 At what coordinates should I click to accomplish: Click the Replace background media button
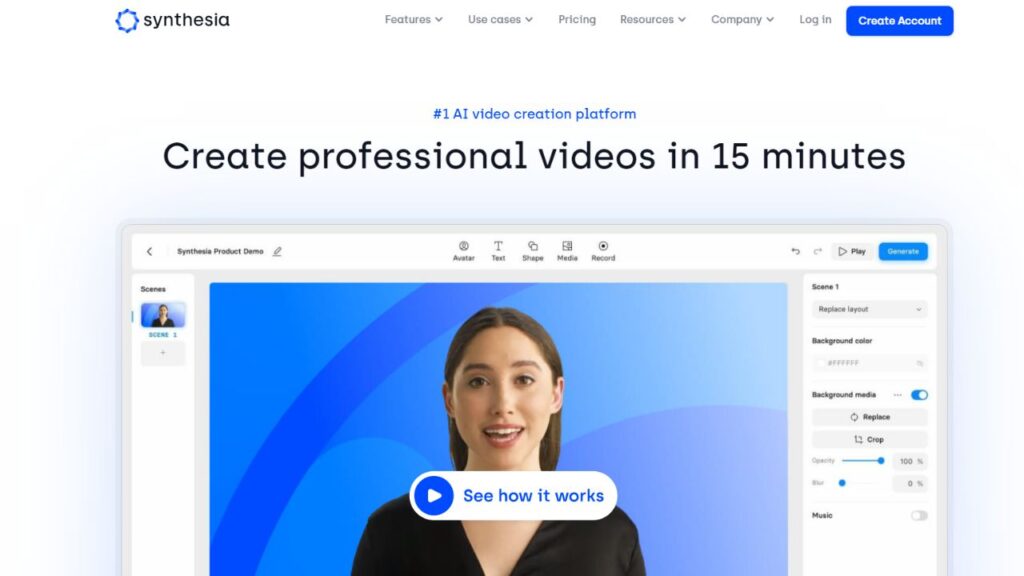(869, 417)
